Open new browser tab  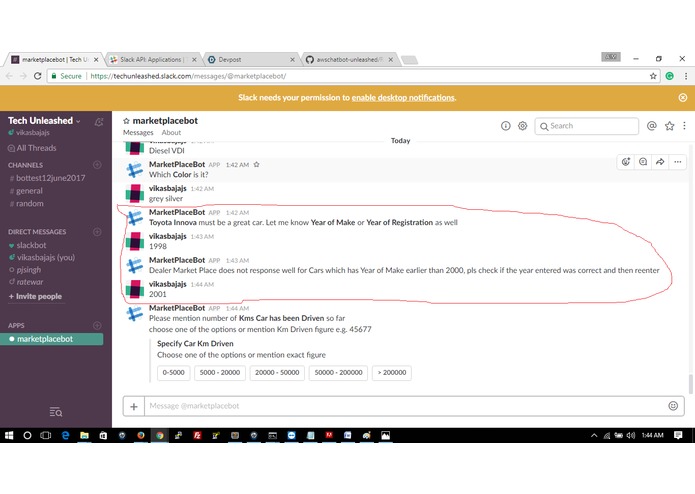tap(410, 60)
